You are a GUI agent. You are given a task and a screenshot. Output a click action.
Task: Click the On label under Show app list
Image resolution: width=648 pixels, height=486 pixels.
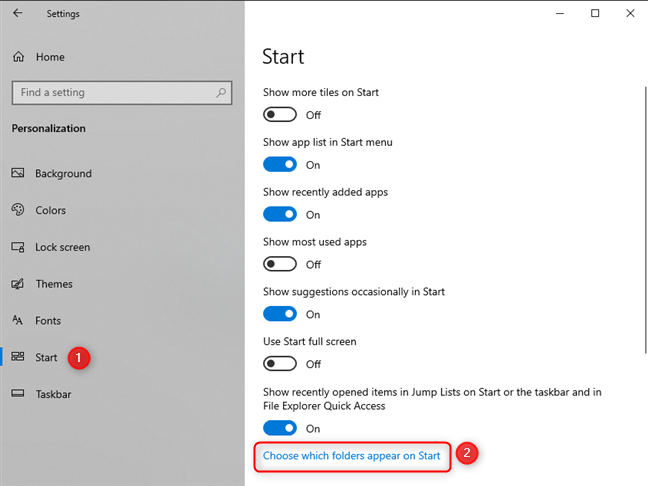(313, 165)
